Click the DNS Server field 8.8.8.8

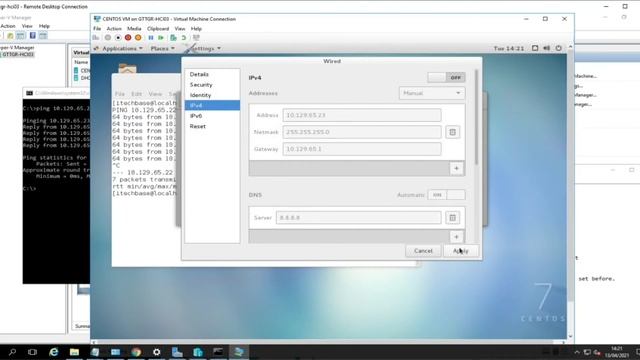359,218
